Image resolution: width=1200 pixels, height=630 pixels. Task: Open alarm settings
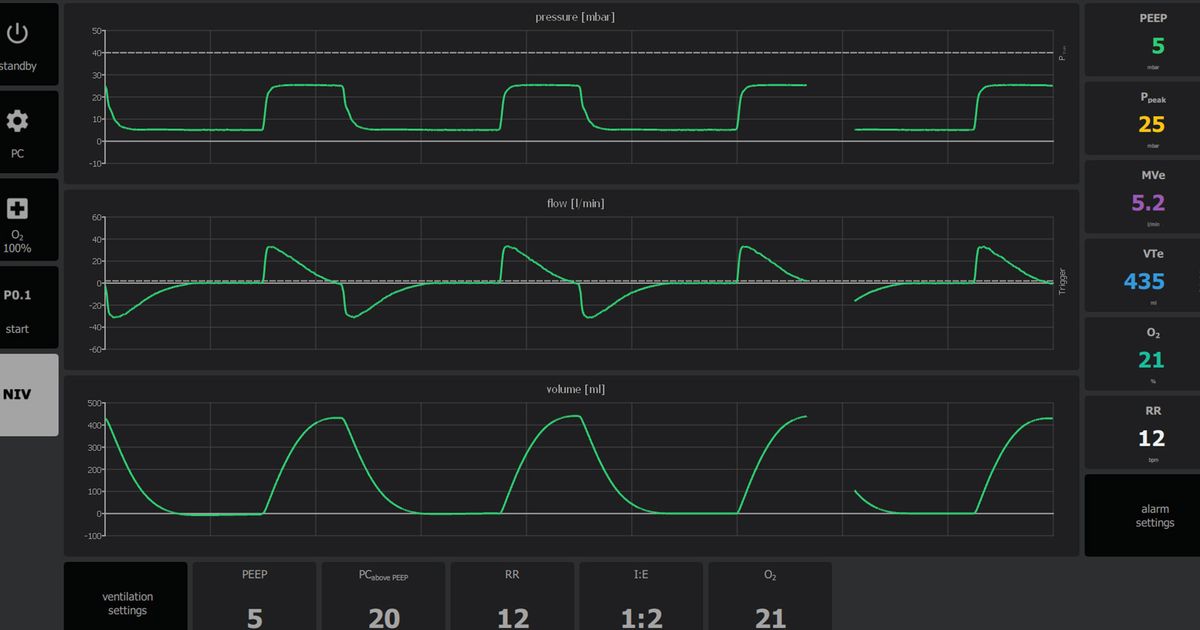point(1142,516)
